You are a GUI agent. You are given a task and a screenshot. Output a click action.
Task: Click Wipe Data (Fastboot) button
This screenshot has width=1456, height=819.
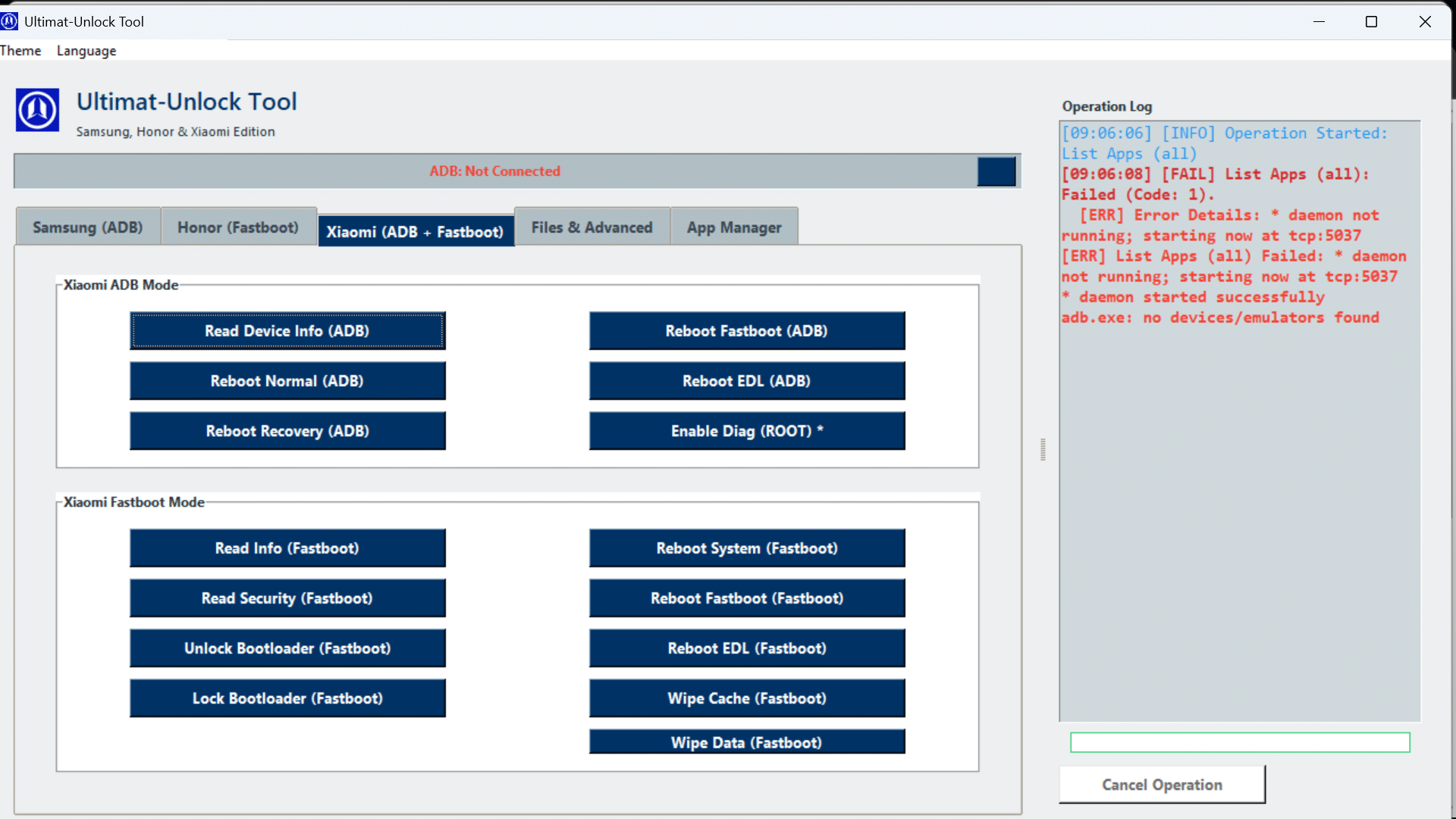[746, 742]
